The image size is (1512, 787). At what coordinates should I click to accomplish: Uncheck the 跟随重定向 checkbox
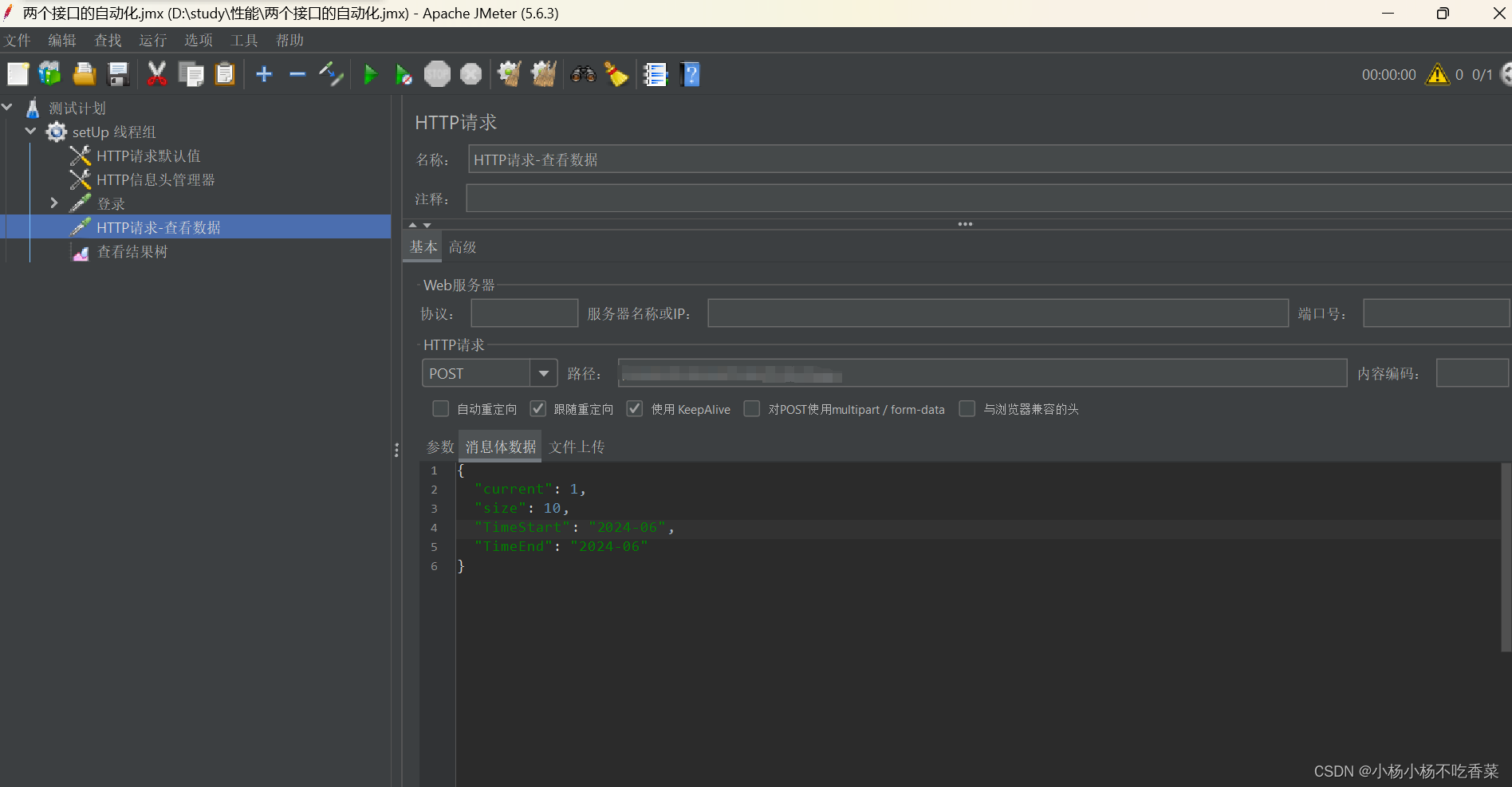point(538,409)
